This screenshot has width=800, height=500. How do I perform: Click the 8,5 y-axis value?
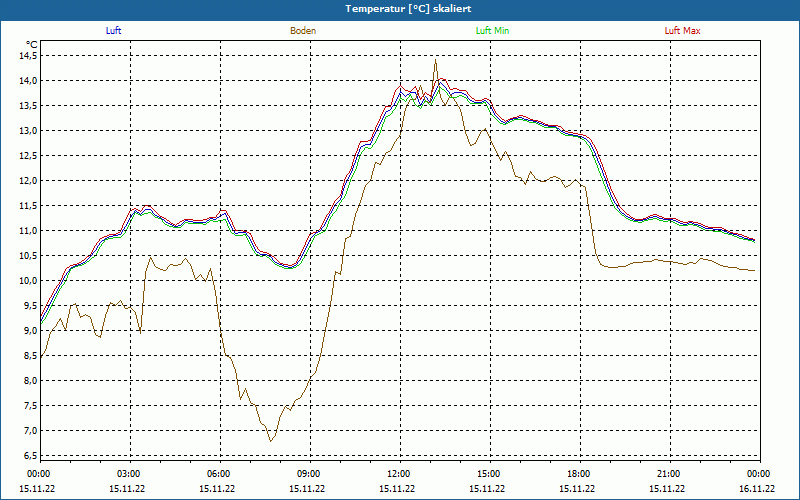[x=30, y=356]
